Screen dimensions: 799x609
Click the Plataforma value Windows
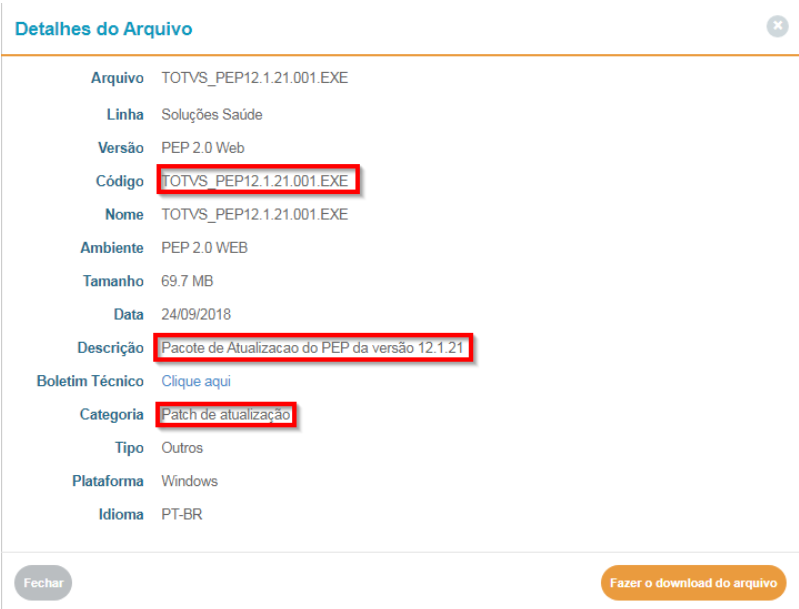[190, 481]
